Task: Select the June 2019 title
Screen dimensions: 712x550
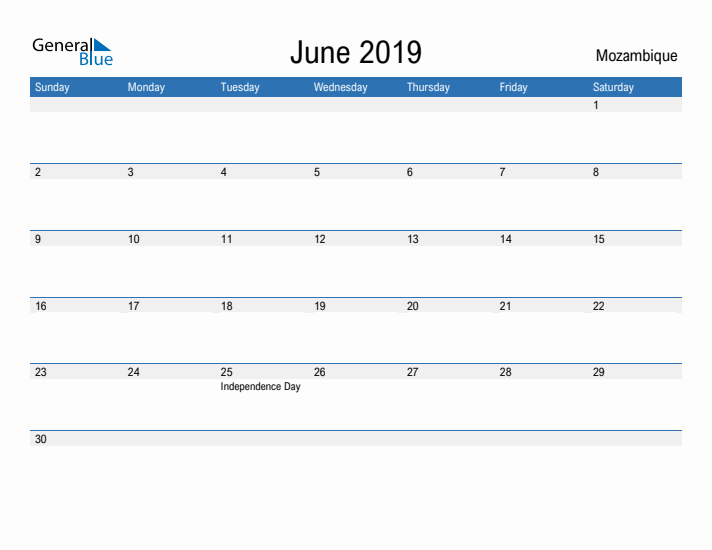Action: 356,52
